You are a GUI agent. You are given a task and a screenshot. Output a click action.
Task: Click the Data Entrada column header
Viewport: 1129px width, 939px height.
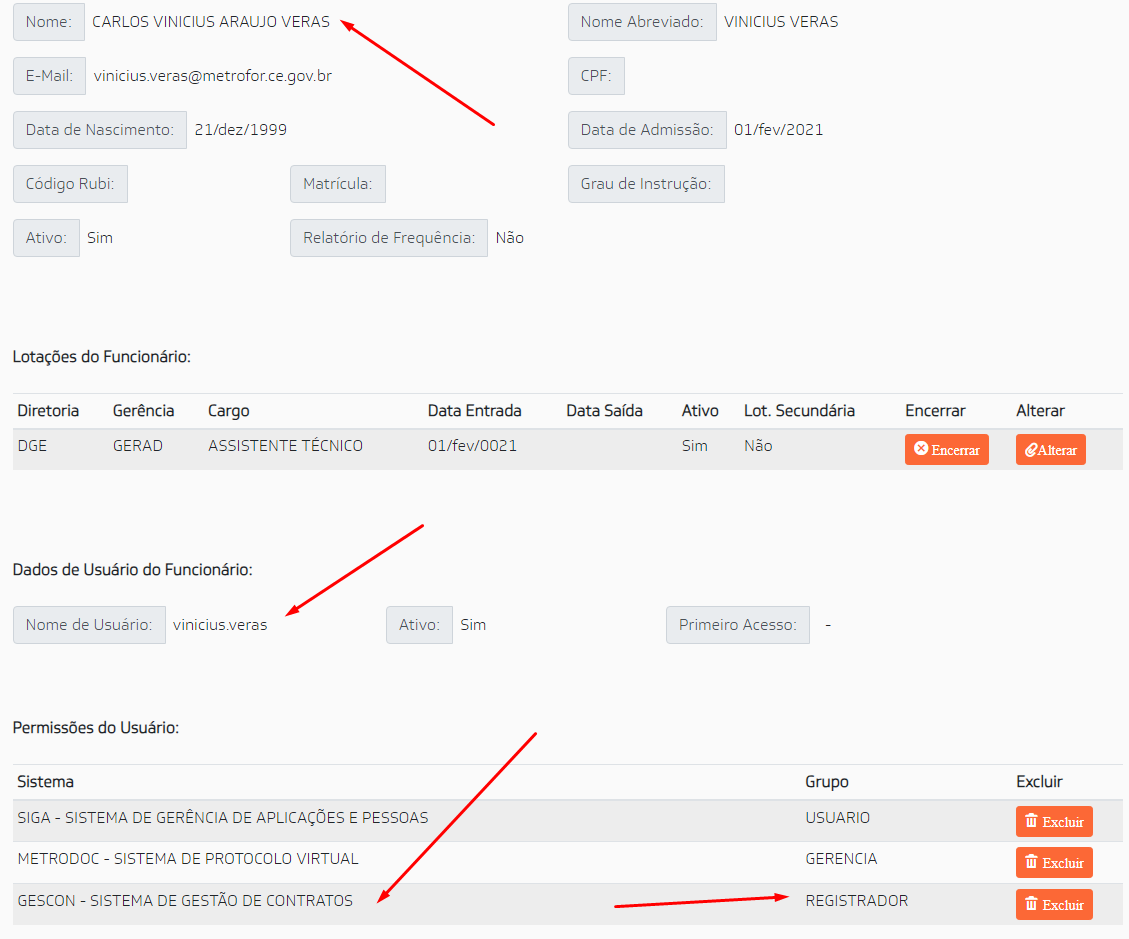tap(474, 410)
